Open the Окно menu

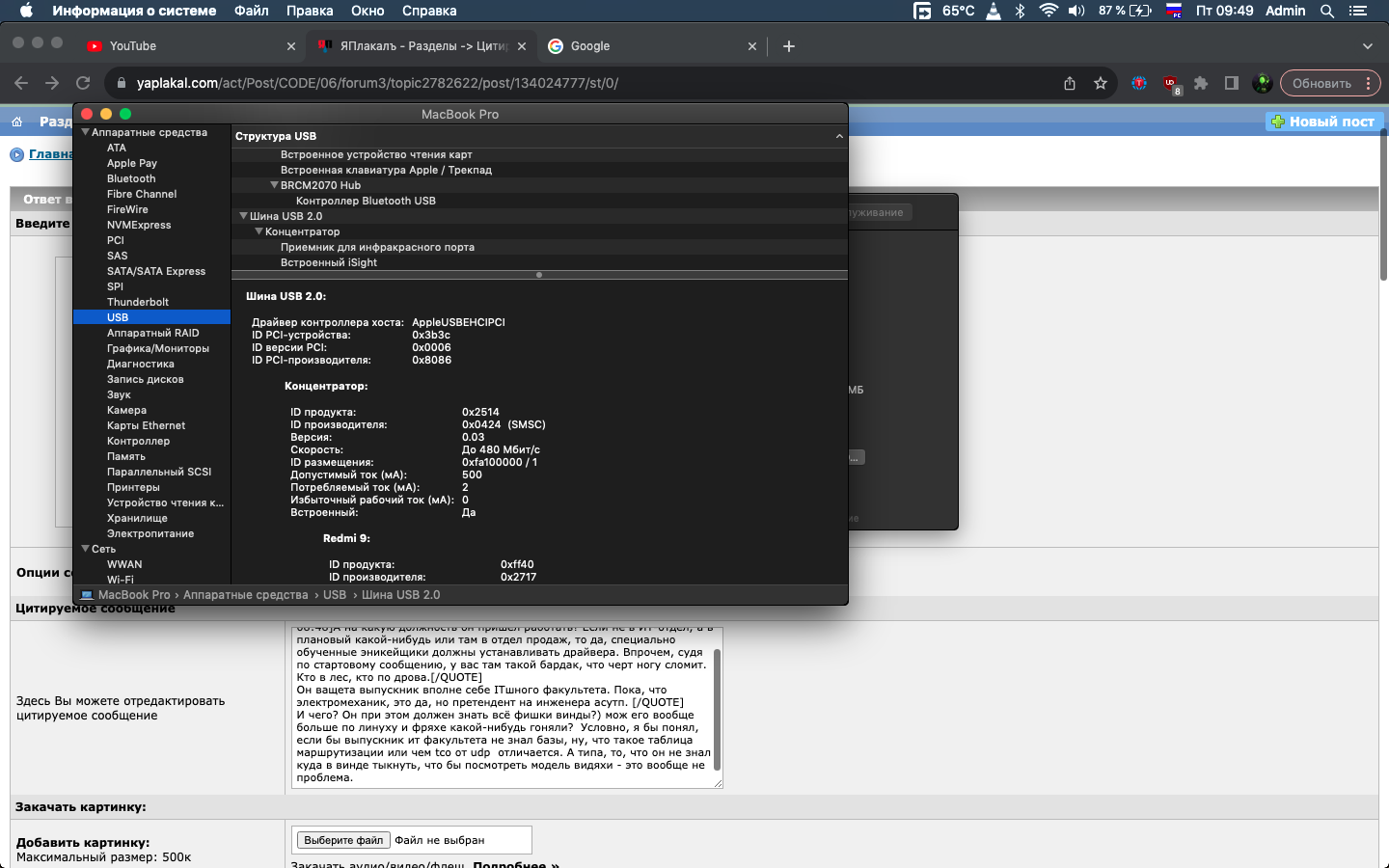pos(368,11)
